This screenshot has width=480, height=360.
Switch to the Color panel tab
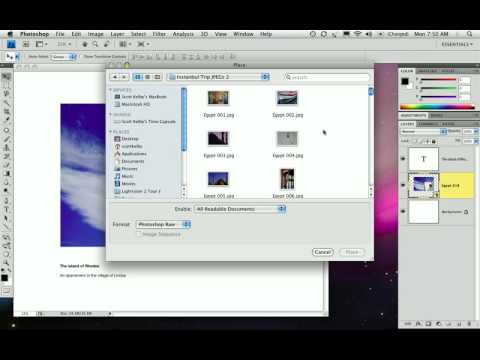406,71
